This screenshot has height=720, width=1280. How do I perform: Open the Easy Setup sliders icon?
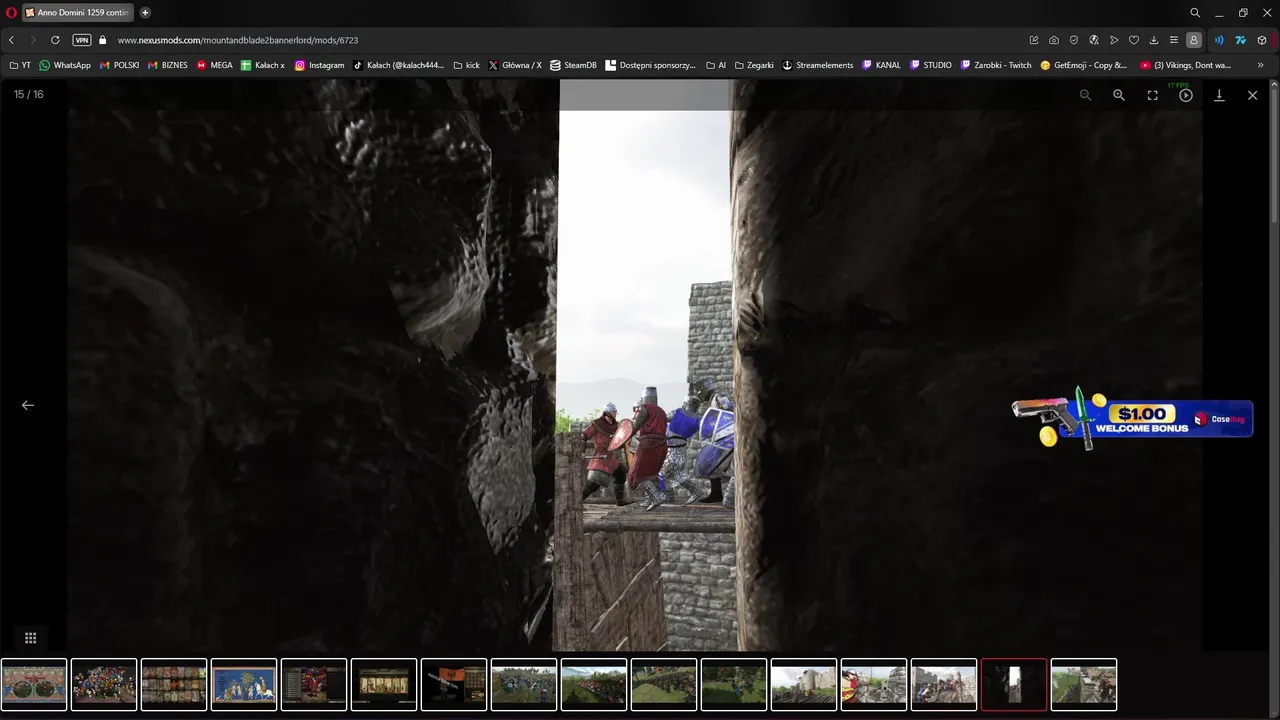pyautogui.click(x=1174, y=40)
